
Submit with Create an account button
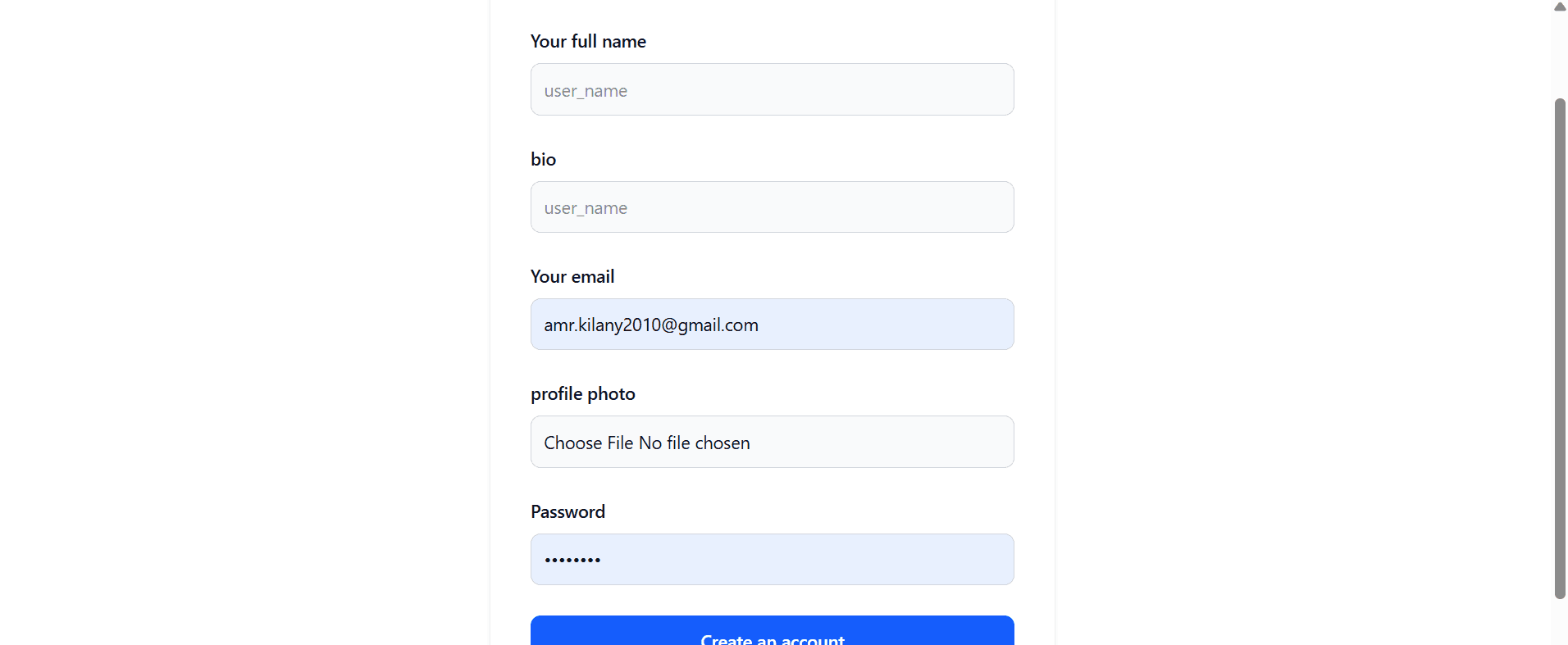coord(772,631)
